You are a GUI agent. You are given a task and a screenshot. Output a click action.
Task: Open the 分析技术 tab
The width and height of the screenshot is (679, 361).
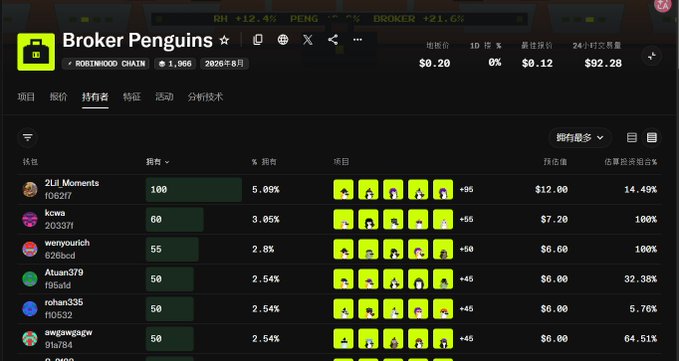click(x=205, y=97)
